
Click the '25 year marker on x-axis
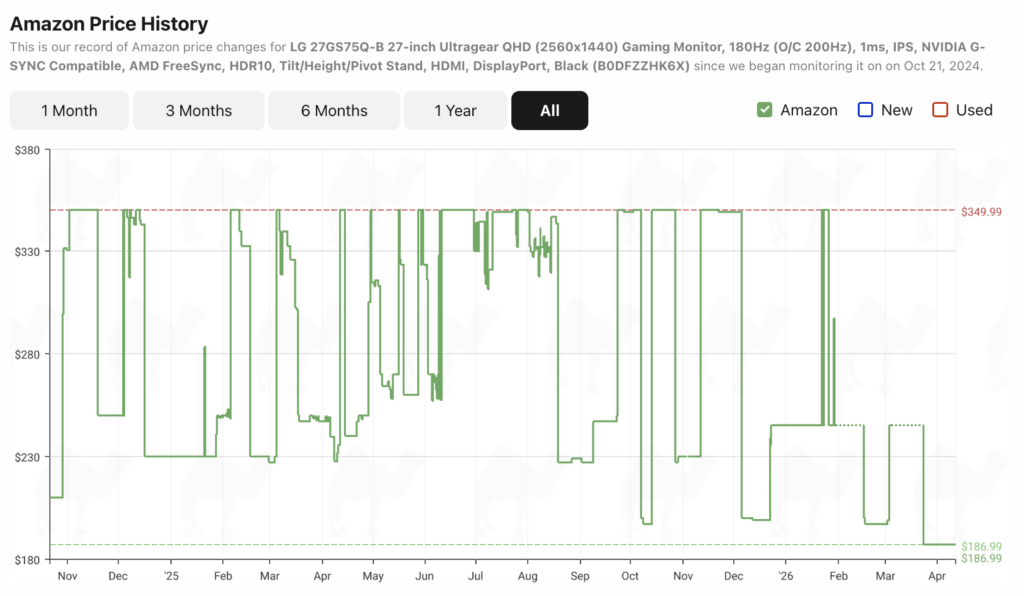point(171,577)
